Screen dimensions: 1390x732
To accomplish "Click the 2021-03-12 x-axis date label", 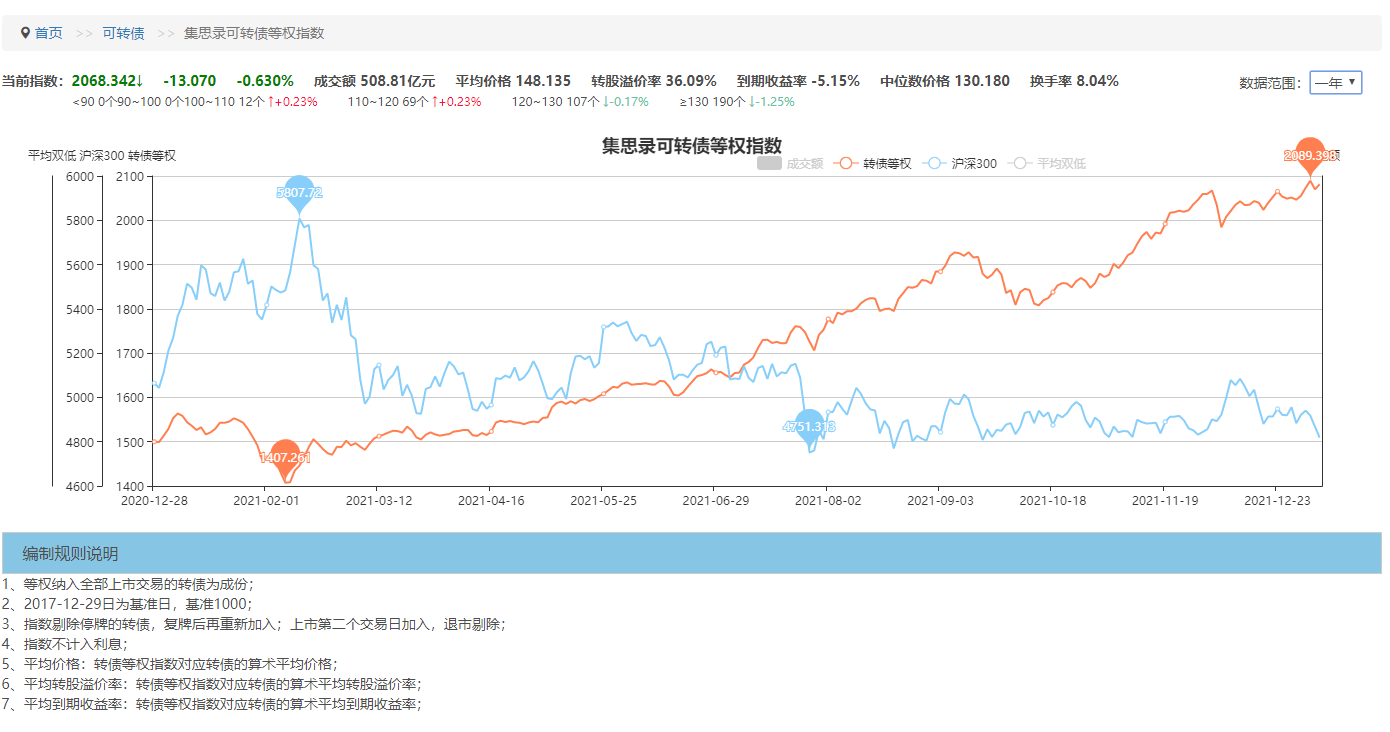I will point(377,499).
